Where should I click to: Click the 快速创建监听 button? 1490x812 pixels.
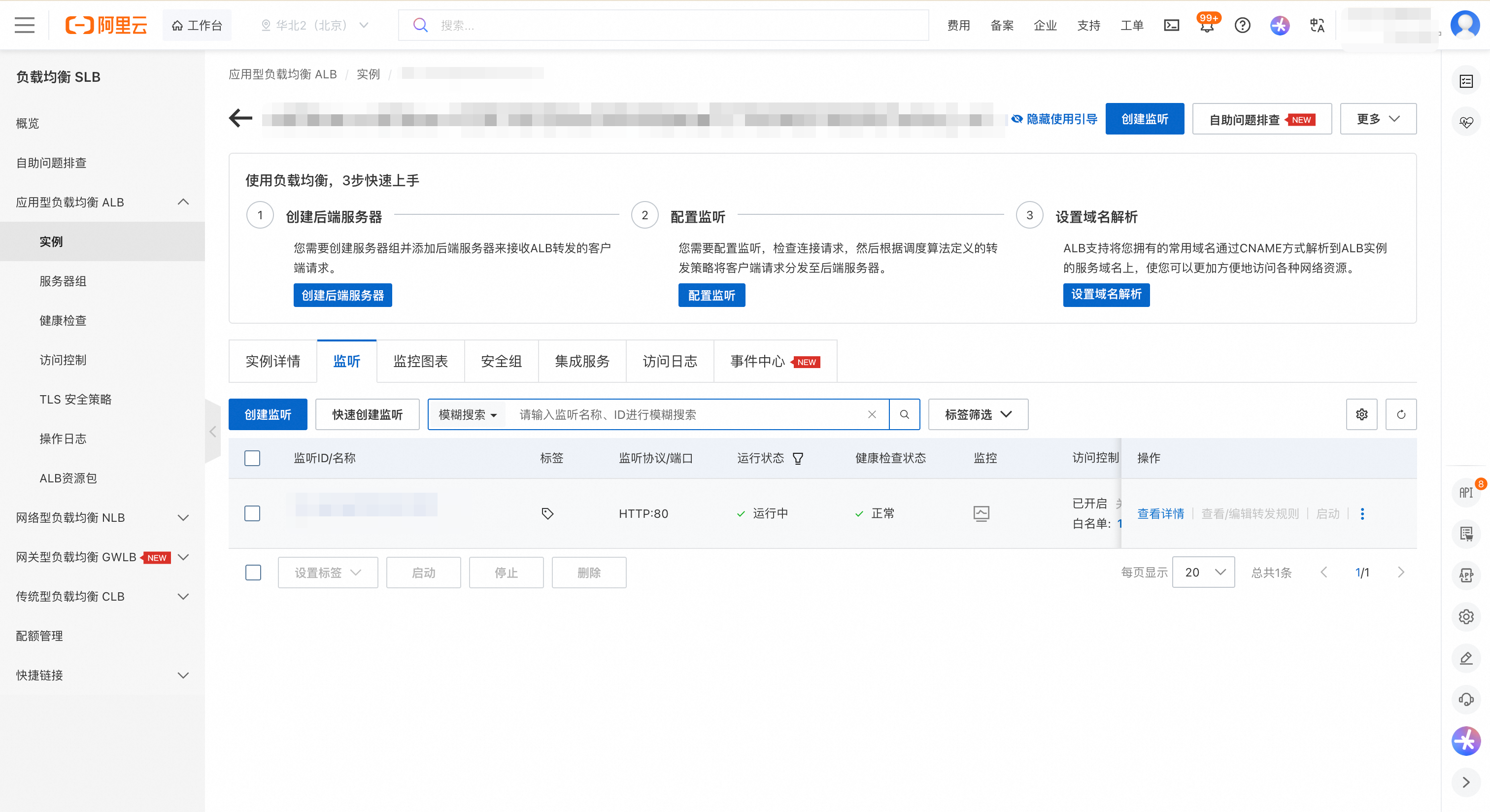(367, 414)
